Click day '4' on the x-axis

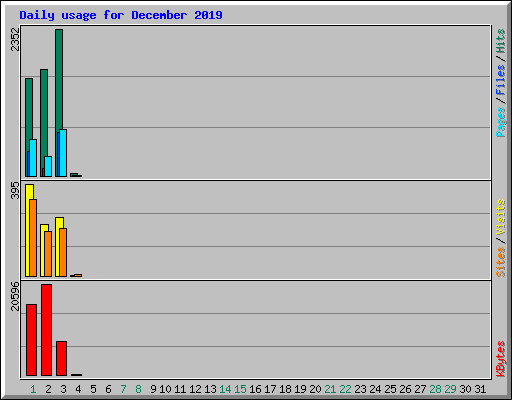(x=78, y=389)
